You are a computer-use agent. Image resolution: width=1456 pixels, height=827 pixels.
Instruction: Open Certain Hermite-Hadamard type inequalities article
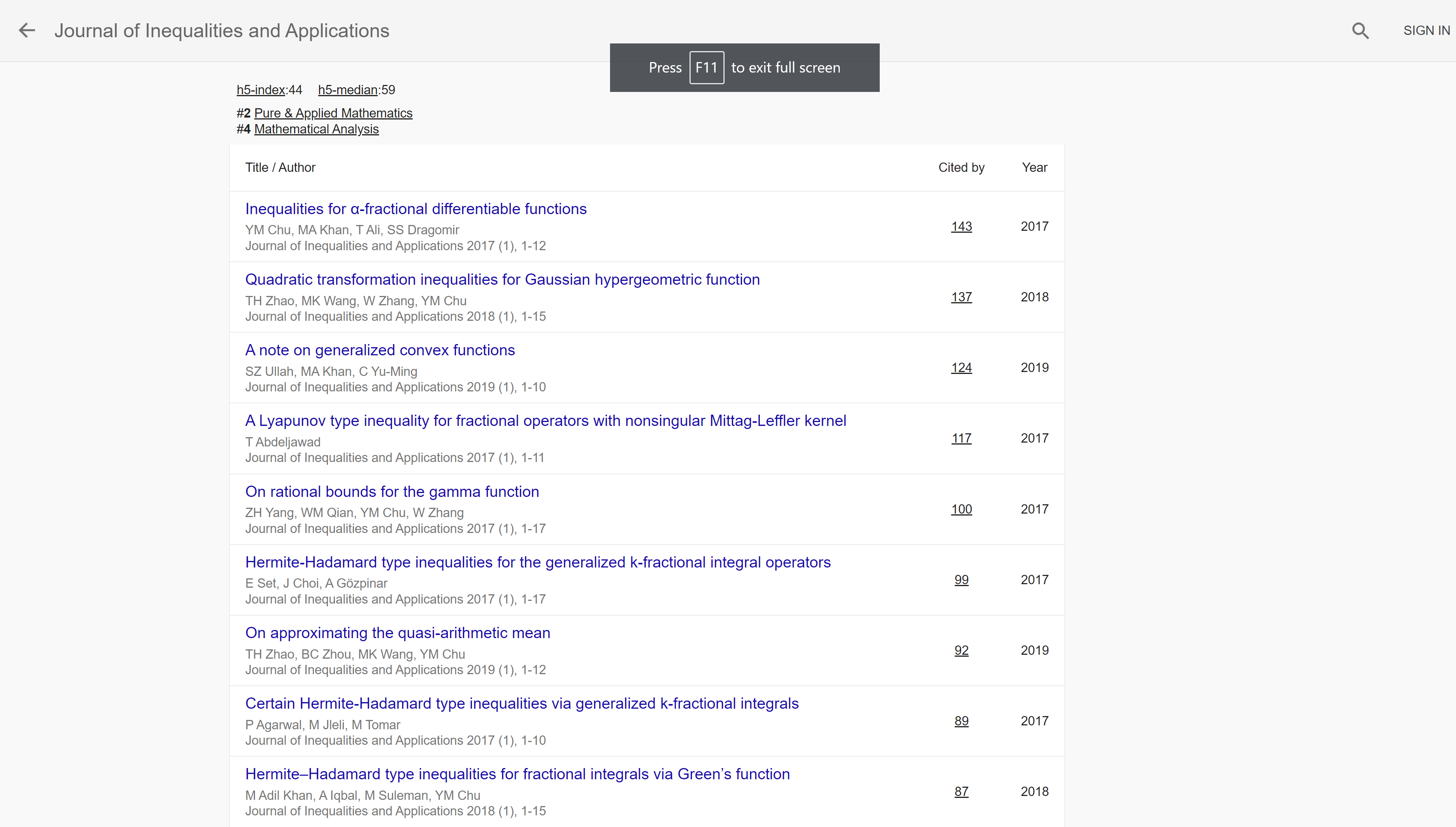coord(522,703)
